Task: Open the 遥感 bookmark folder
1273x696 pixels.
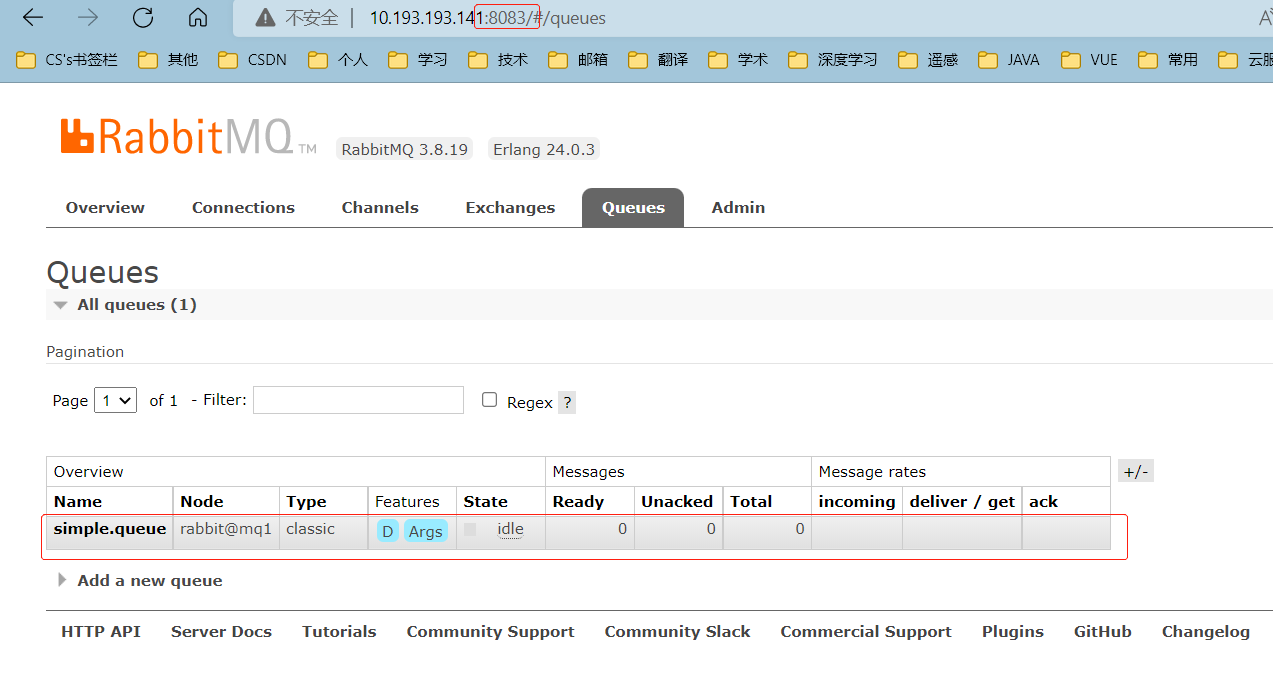Action: (928, 60)
